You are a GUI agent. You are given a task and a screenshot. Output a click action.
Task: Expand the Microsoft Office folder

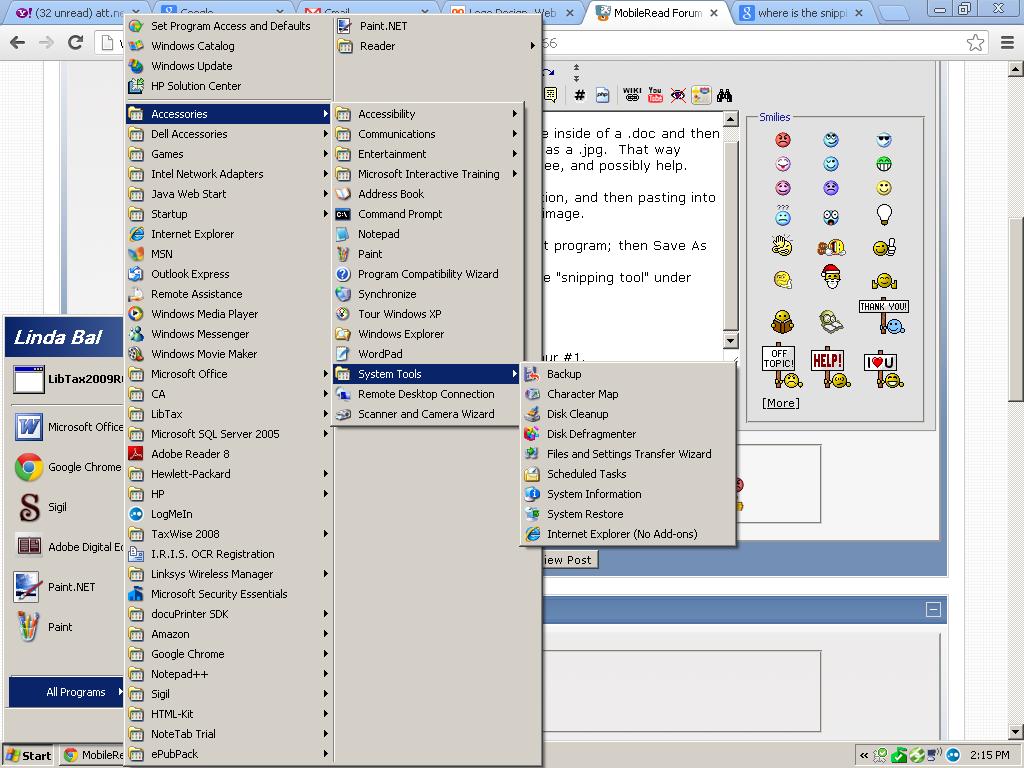coord(229,374)
